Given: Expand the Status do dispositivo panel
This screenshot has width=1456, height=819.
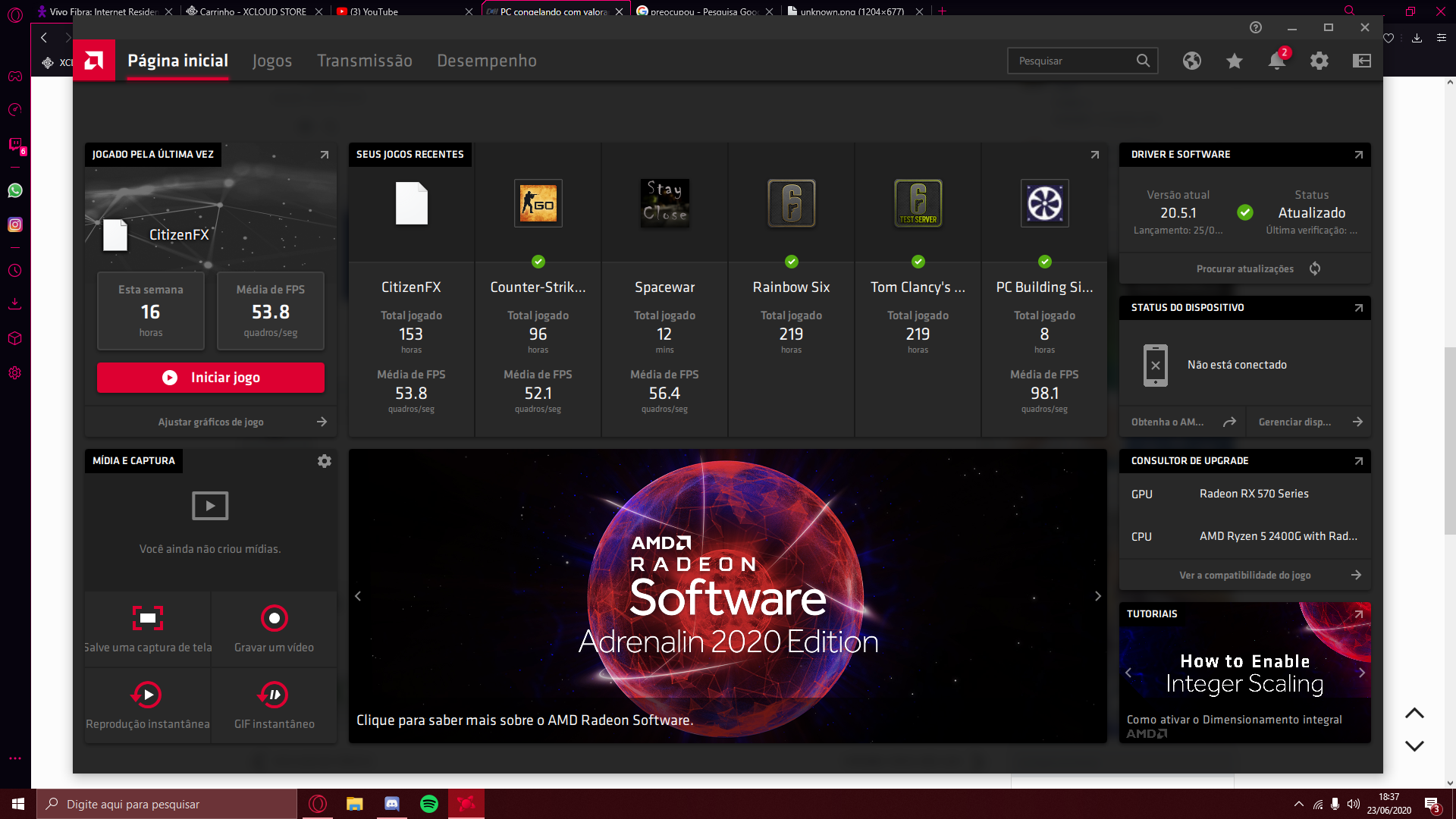Looking at the screenshot, I should tap(1359, 308).
